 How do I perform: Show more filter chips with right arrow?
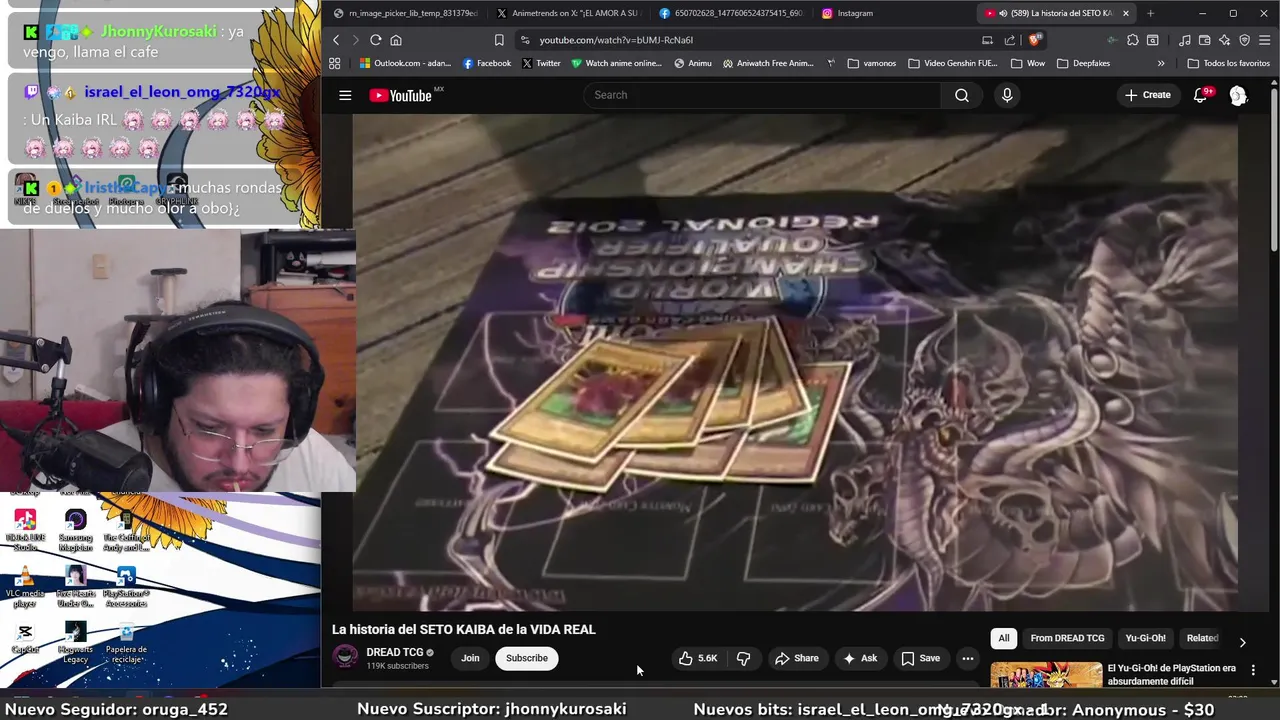click(x=1242, y=642)
